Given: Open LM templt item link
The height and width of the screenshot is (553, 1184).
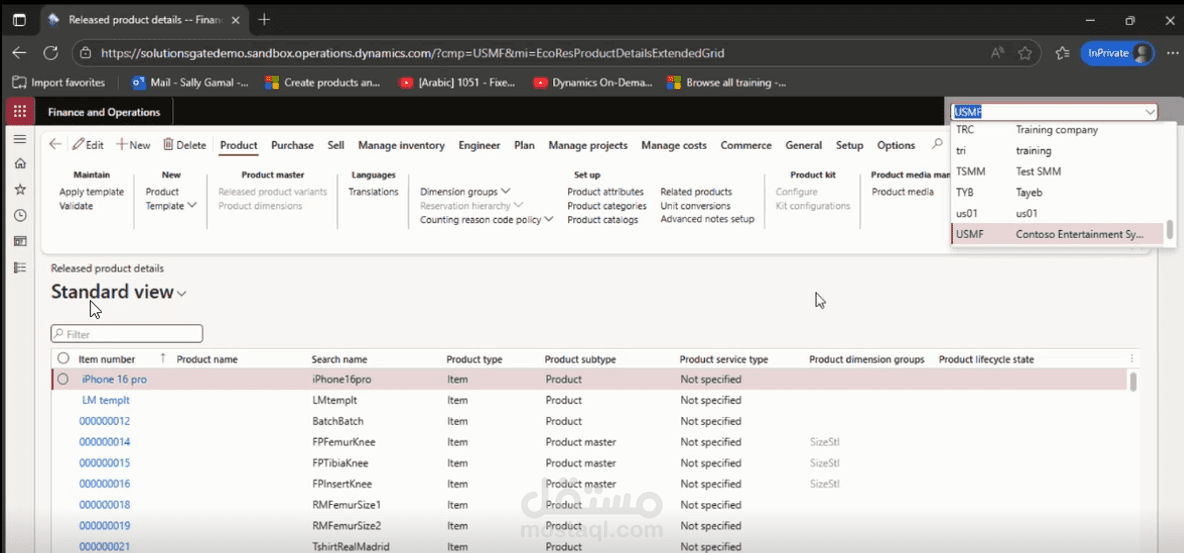Looking at the screenshot, I should tap(106, 400).
